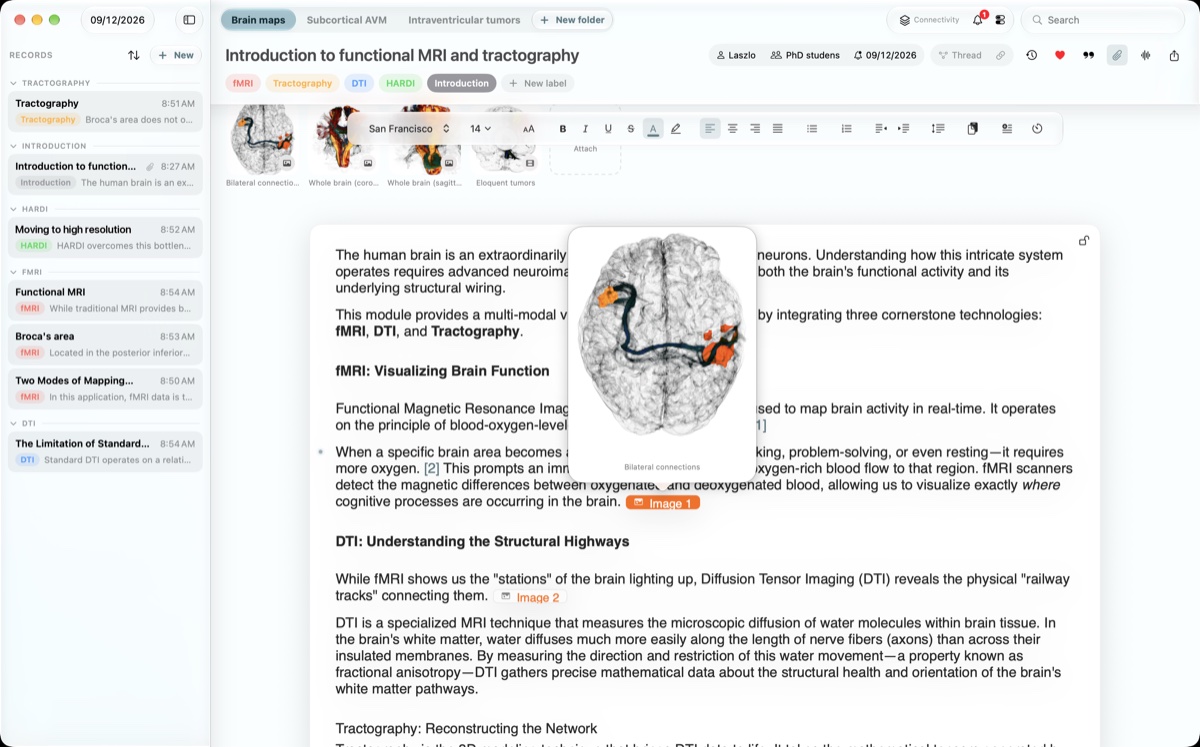
Task: Click the Connectivity layers button
Action: coord(929,20)
